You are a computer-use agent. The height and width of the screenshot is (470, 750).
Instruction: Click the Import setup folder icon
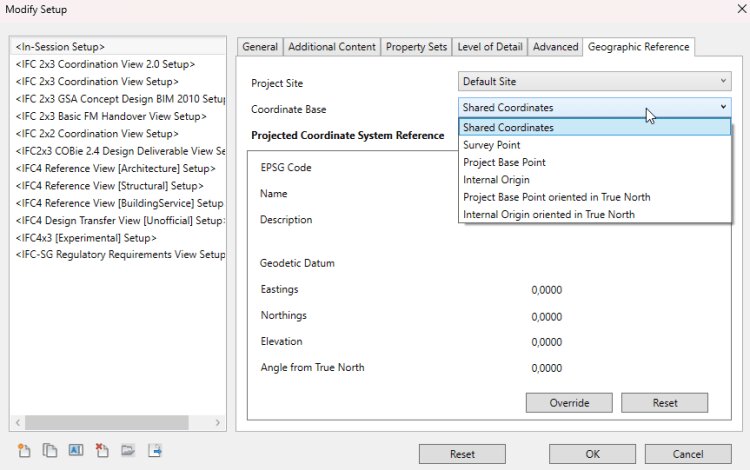point(128,451)
